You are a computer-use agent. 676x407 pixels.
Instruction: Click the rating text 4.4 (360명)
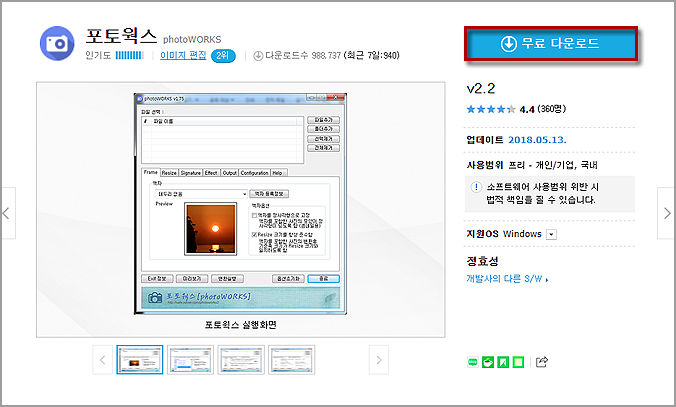(542, 109)
